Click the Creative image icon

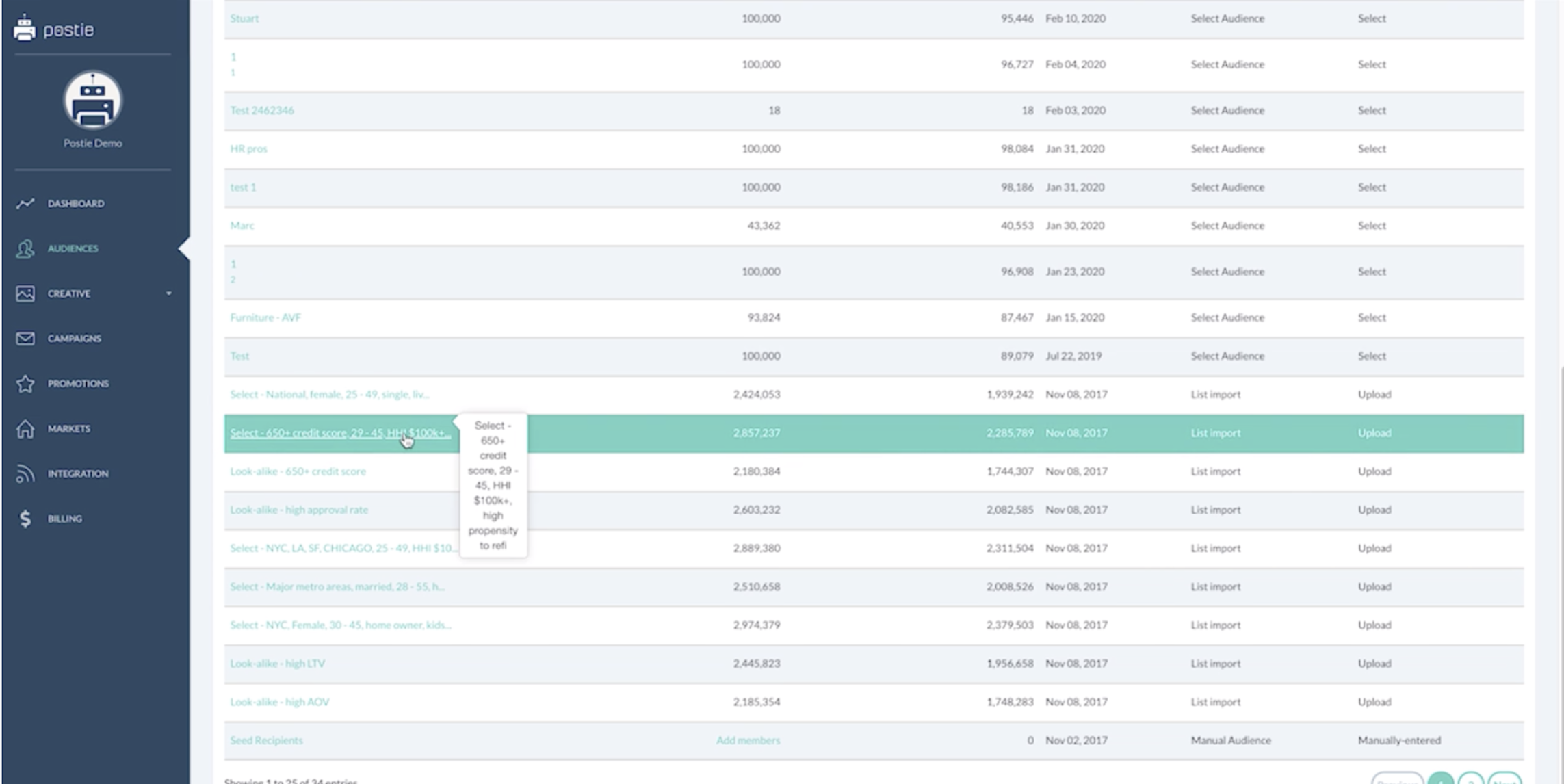pyautogui.click(x=25, y=293)
